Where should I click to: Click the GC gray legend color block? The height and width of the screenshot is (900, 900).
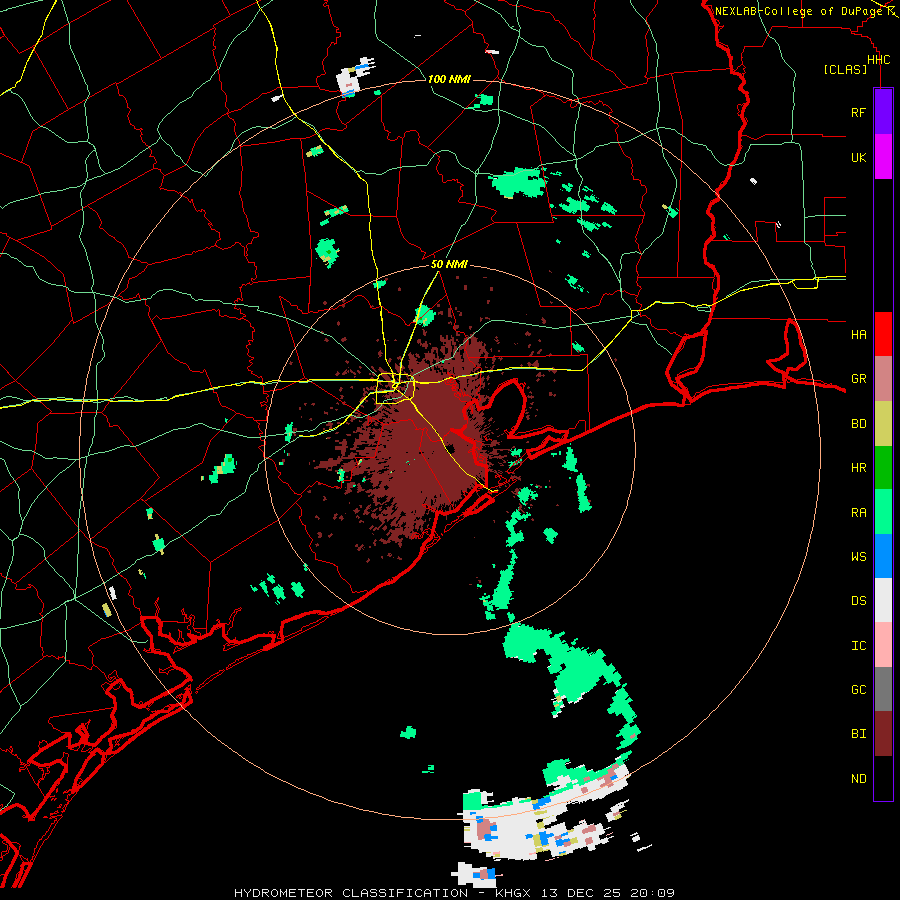883,689
